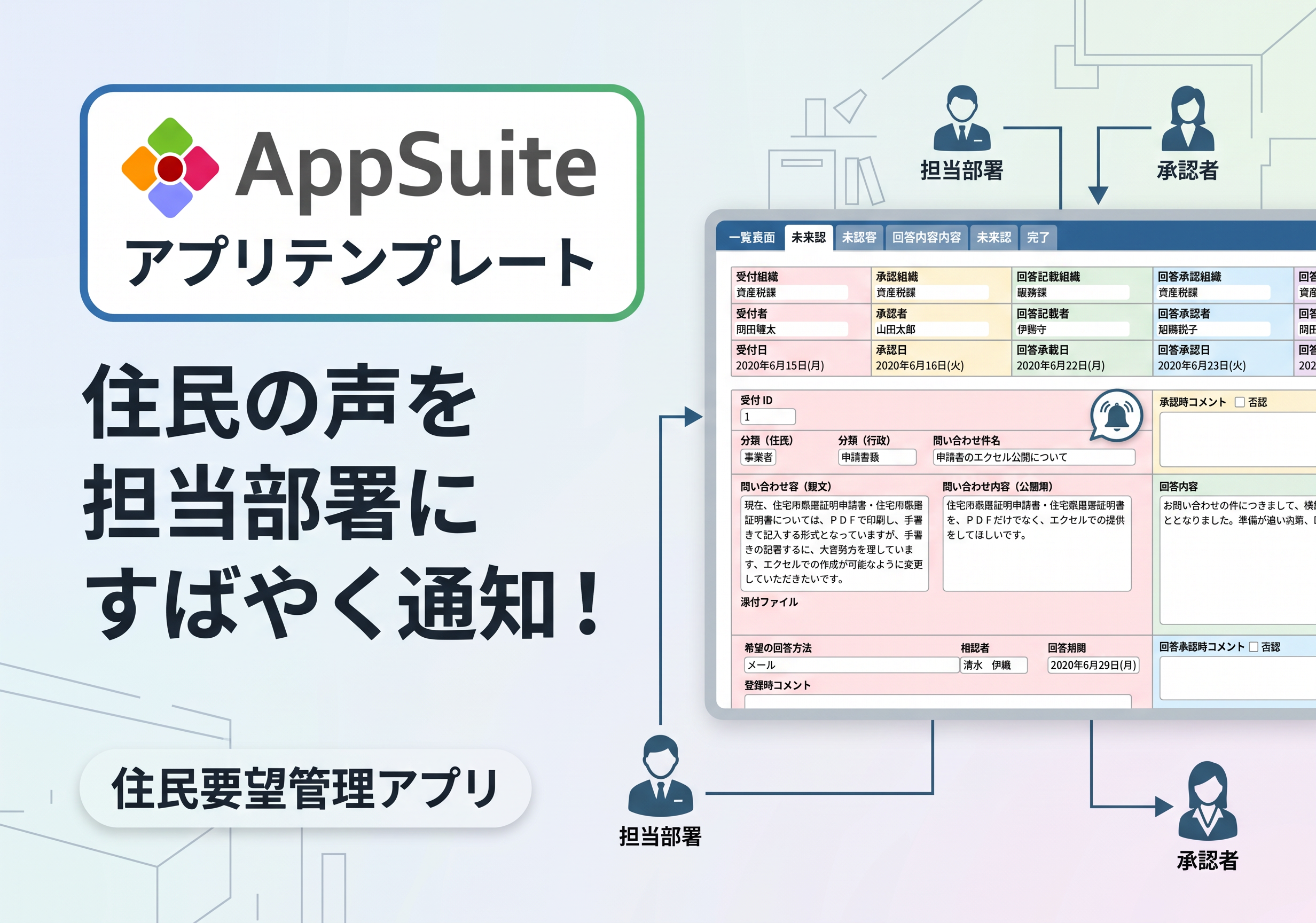
Task: Click the 回答記載者 name value
Action: pyautogui.click(x=1032, y=330)
